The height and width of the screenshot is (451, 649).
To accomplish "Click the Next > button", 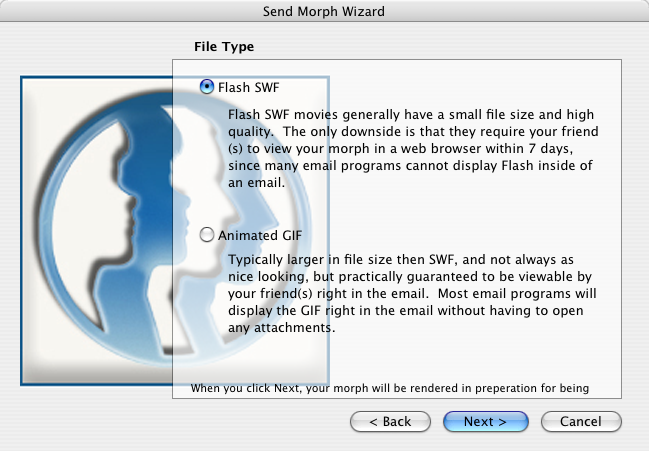I will tap(485, 421).
